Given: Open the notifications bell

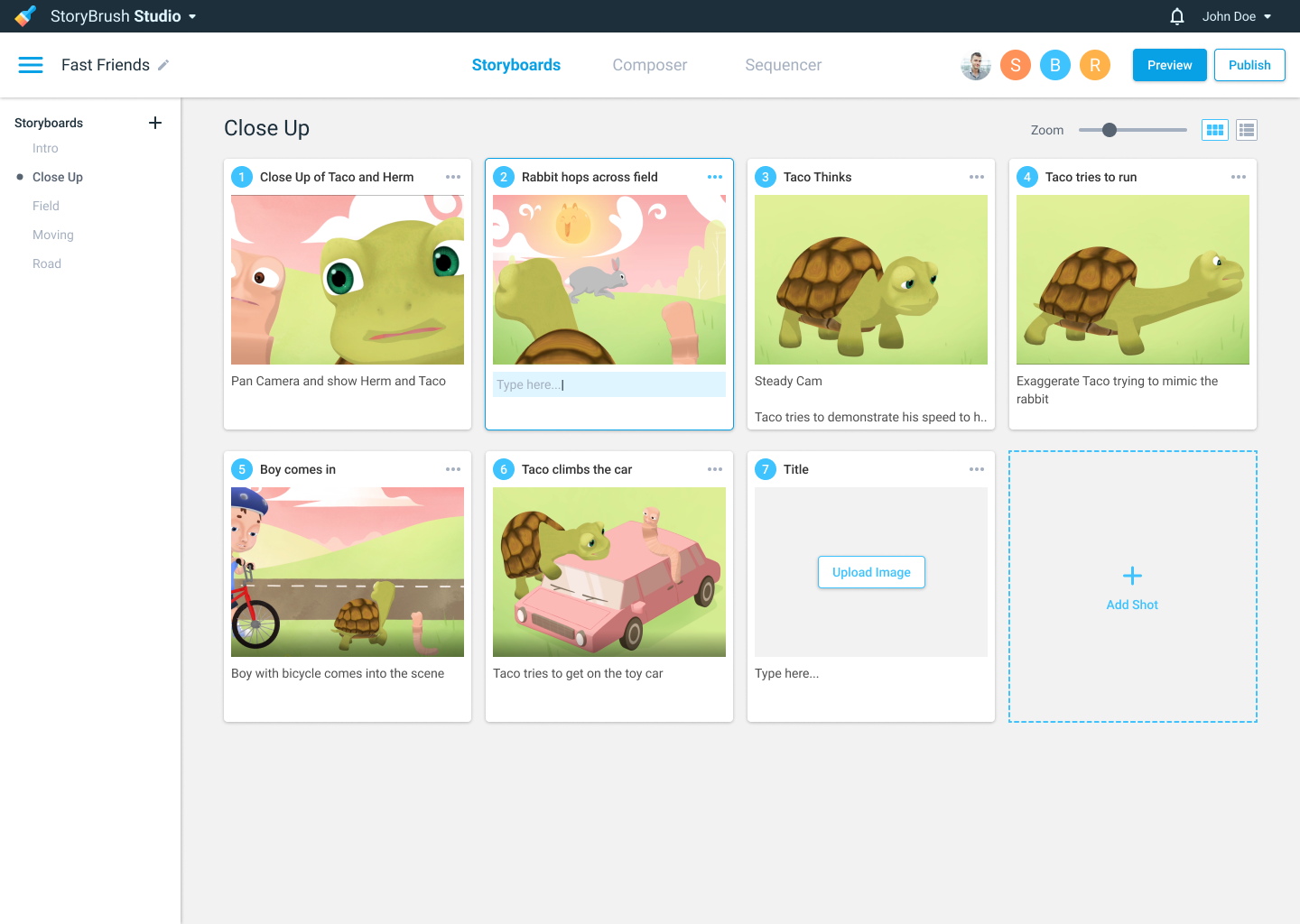Looking at the screenshot, I should [1176, 16].
